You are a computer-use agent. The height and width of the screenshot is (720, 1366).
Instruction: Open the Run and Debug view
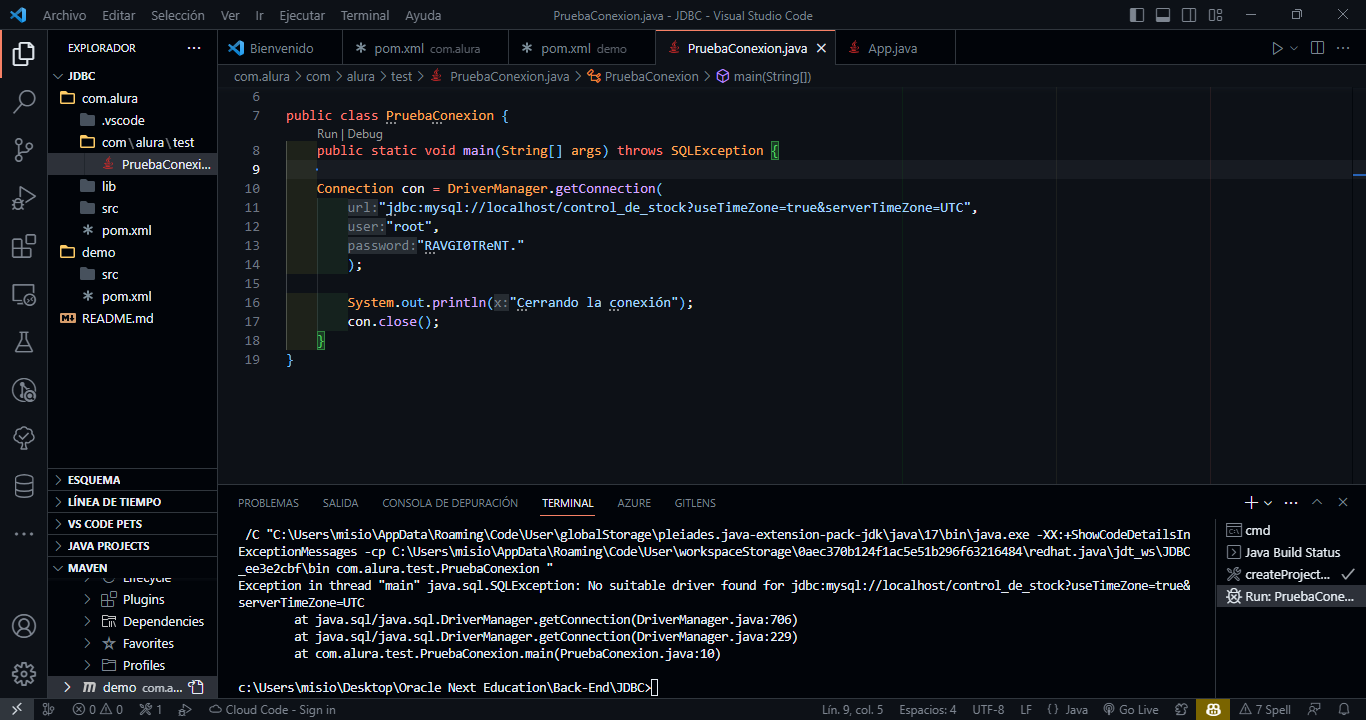coord(24,199)
